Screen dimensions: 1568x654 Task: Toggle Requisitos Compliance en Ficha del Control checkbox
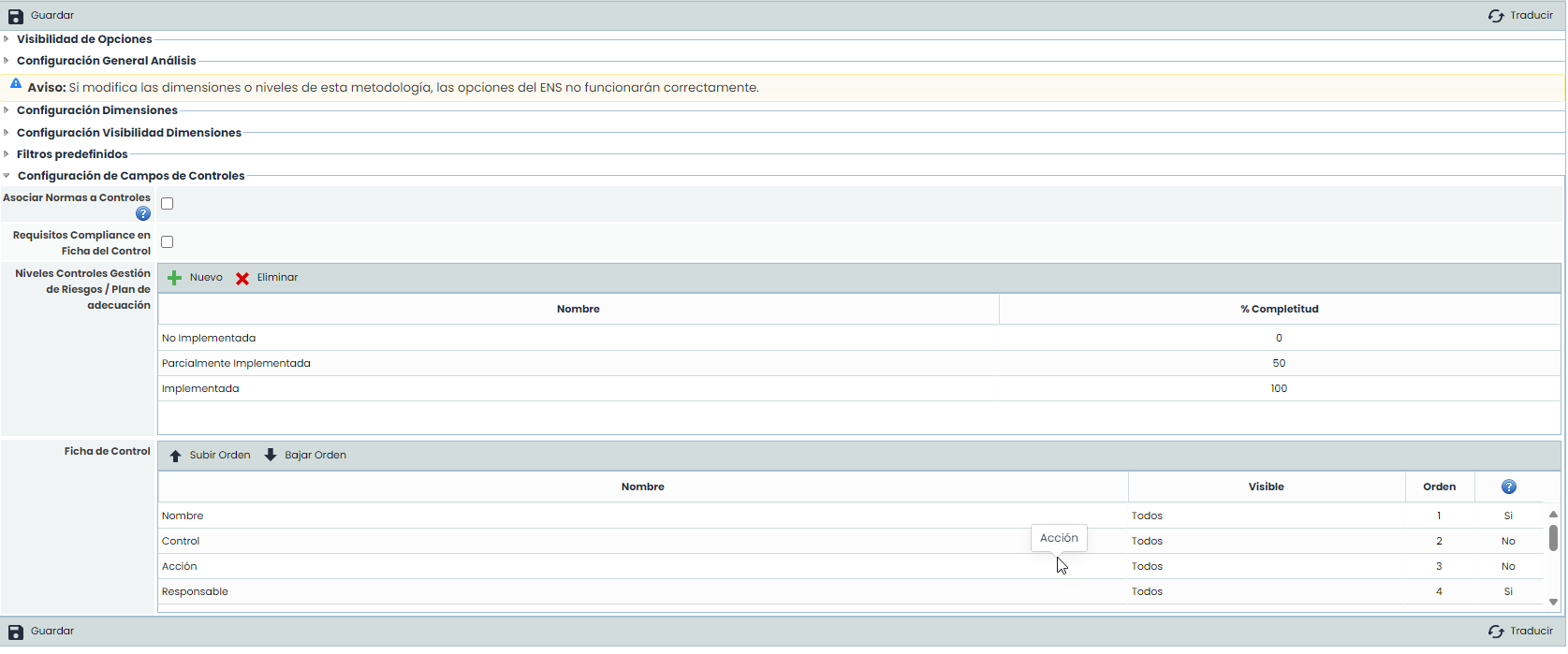[168, 242]
